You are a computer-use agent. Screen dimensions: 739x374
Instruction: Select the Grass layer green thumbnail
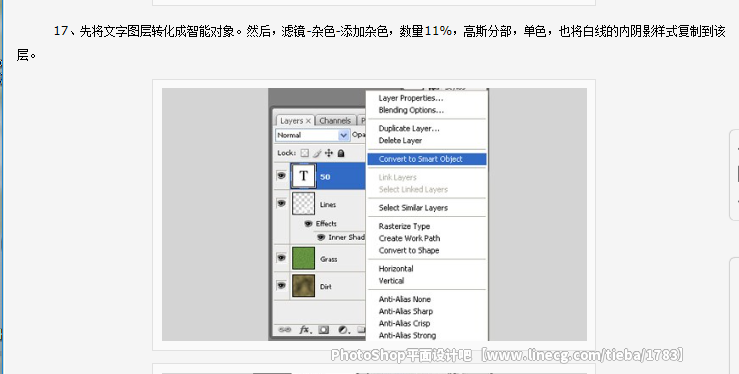[x=303, y=259]
